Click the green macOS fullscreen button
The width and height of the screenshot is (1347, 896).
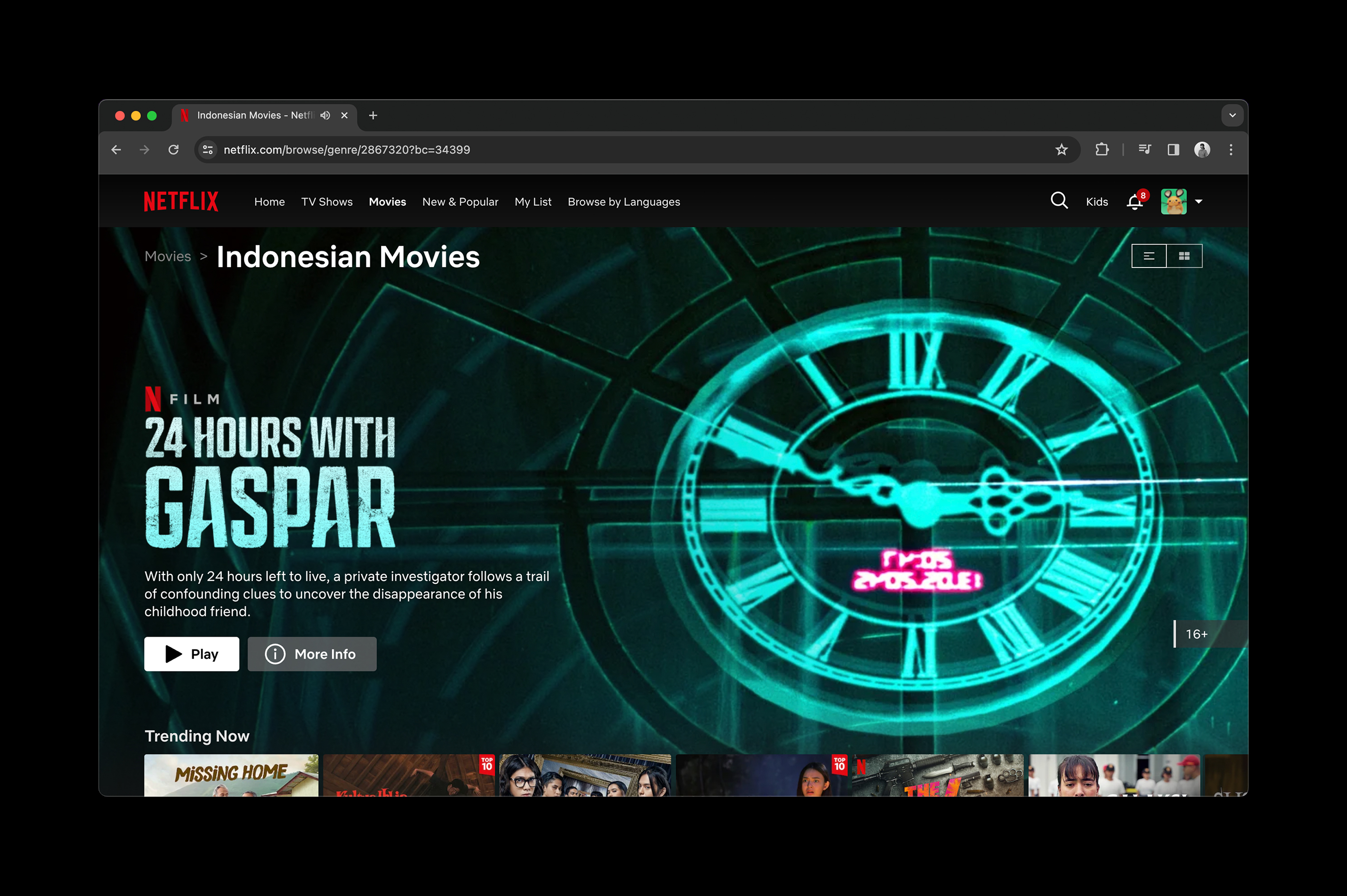click(x=152, y=115)
